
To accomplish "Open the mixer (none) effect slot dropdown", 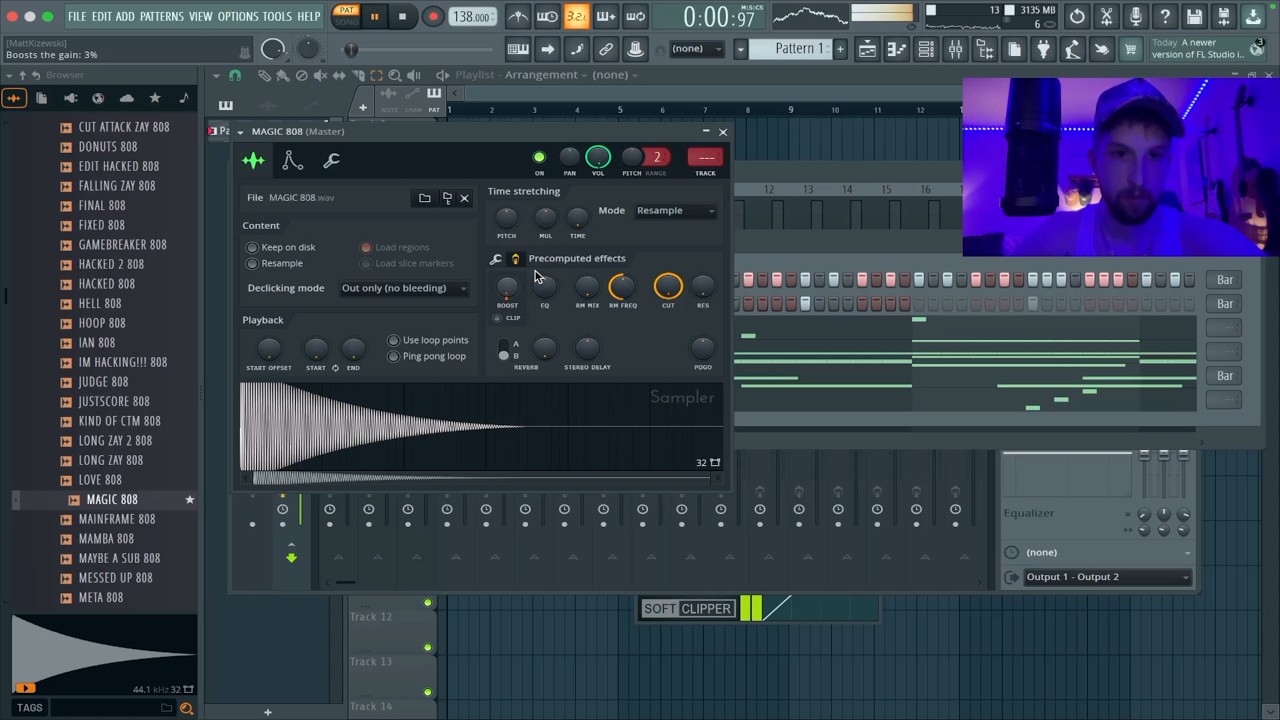I will tap(1108, 552).
